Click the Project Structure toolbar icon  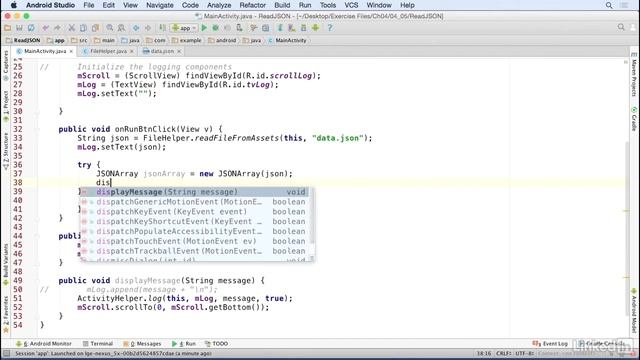point(266,28)
